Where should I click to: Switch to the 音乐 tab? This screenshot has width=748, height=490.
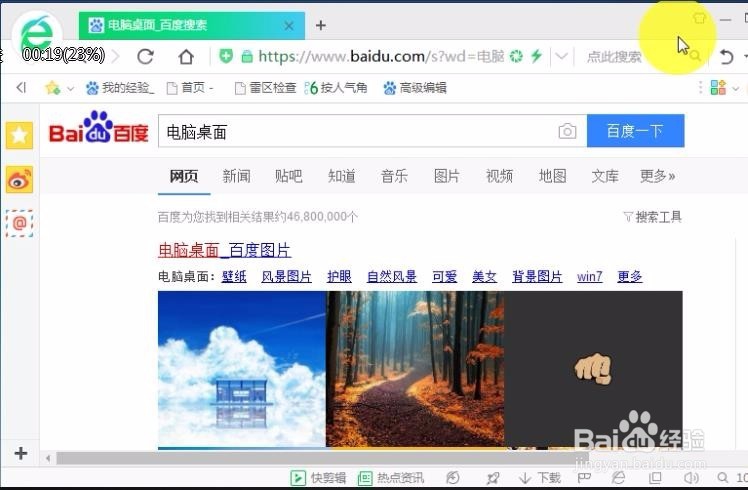395,176
